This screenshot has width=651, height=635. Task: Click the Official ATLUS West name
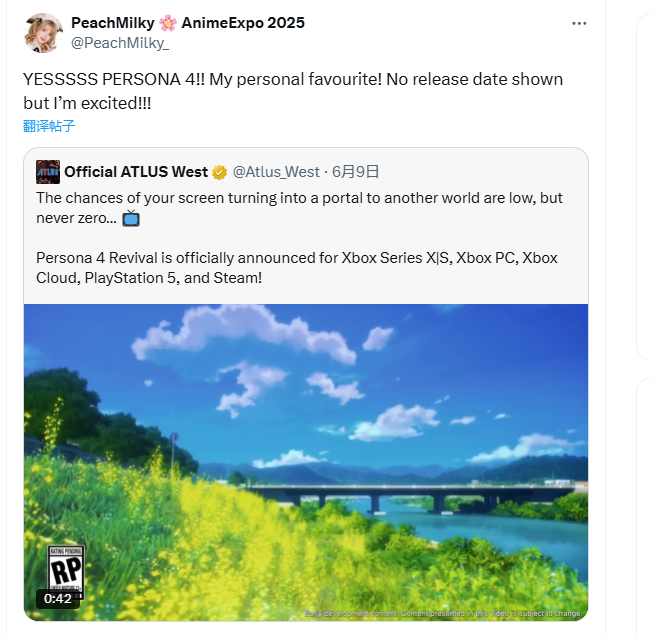tap(136, 172)
